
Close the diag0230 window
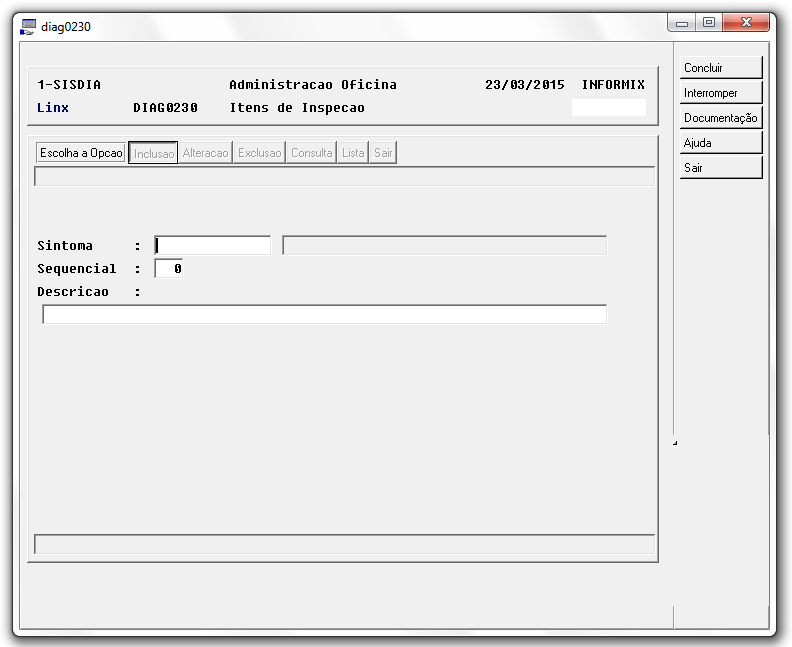746,23
